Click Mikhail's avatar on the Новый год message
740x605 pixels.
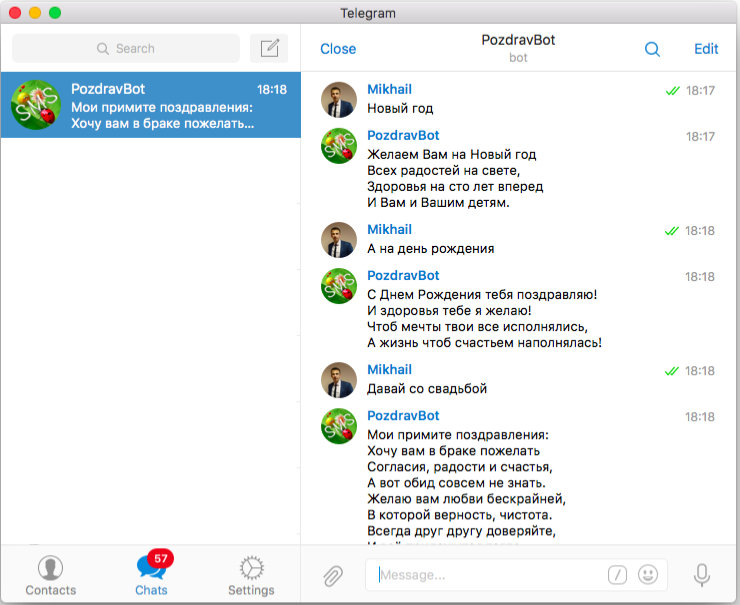click(x=338, y=100)
